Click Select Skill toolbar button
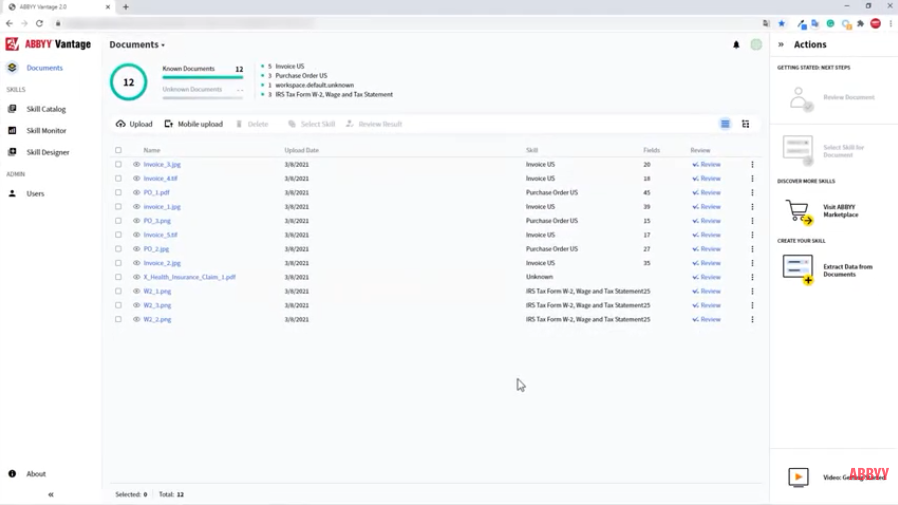Viewport: 898px width, 505px height. 312,124
